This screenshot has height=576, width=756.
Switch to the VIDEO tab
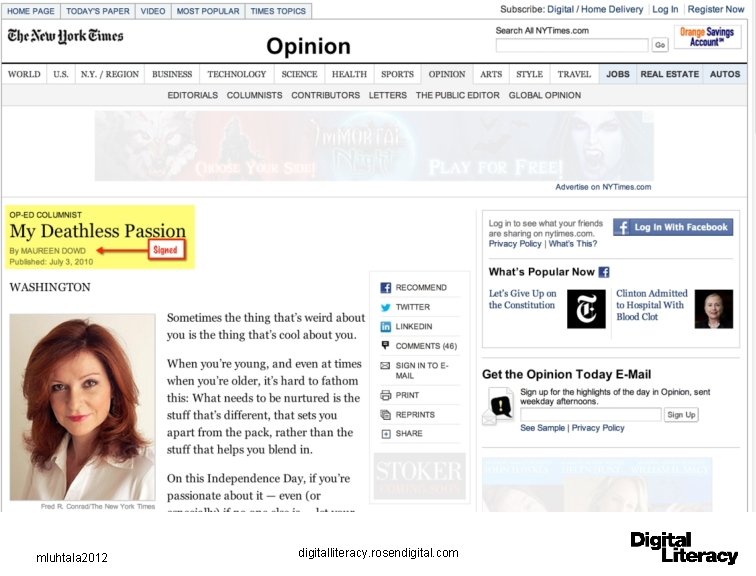coord(153,11)
